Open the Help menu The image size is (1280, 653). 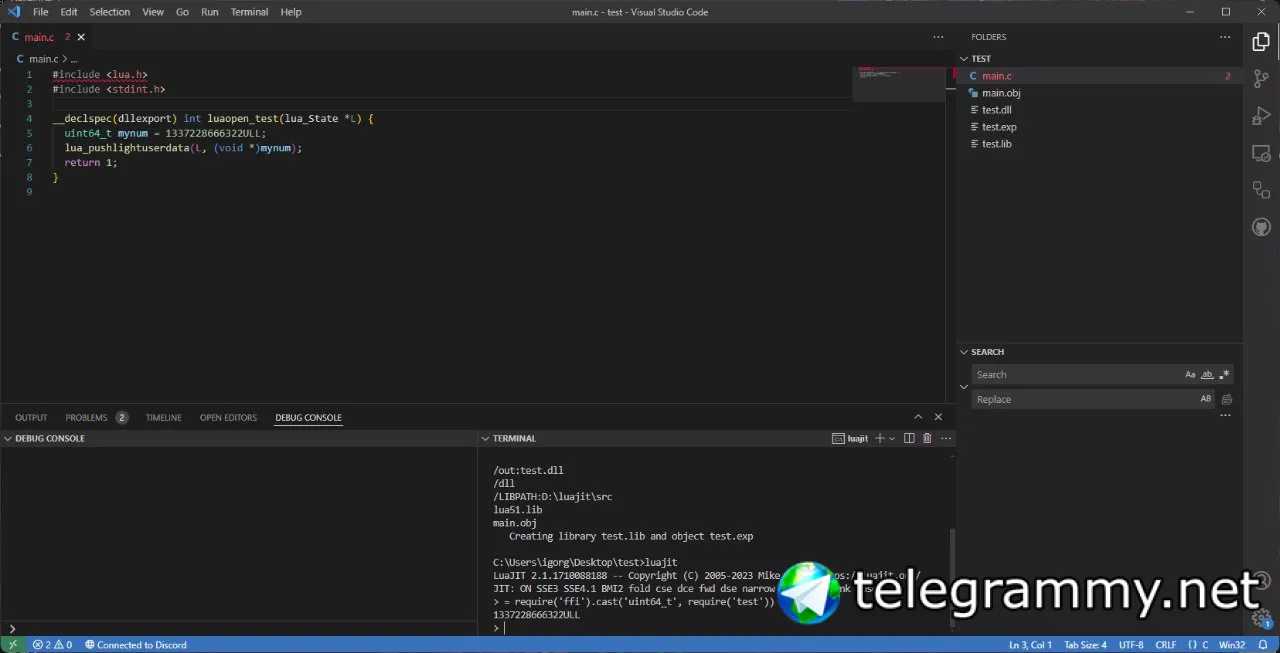tap(291, 12)
